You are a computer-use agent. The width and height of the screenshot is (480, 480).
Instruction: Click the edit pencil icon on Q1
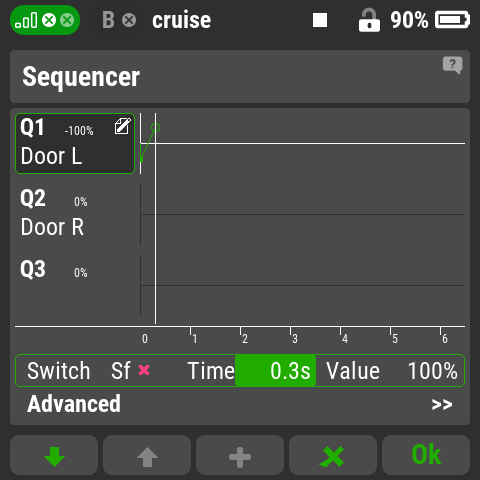pyautogui.click(x=122, y=126)
